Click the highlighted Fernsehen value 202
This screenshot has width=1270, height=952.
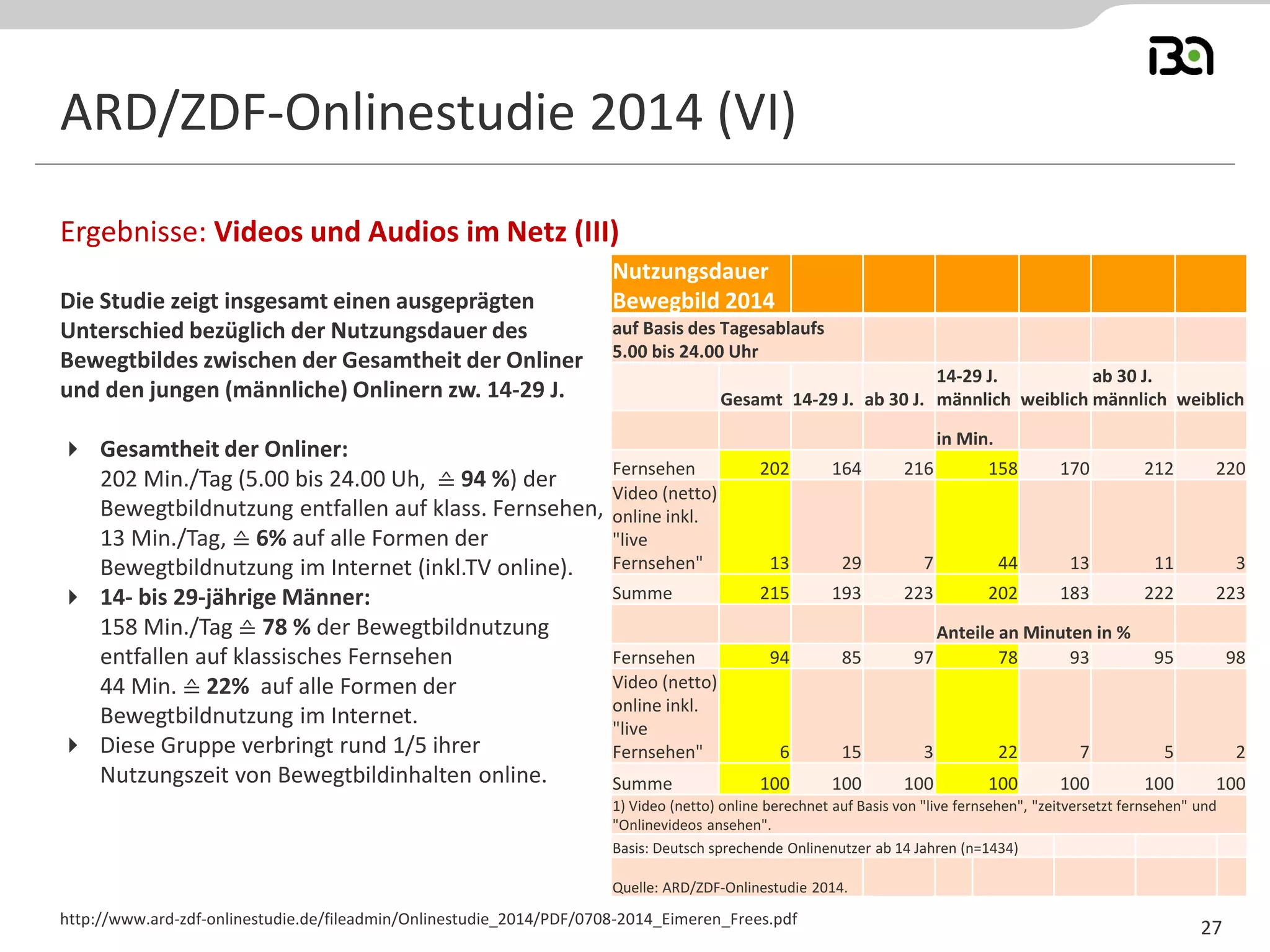pyautogui.click(x=774, y=468)
